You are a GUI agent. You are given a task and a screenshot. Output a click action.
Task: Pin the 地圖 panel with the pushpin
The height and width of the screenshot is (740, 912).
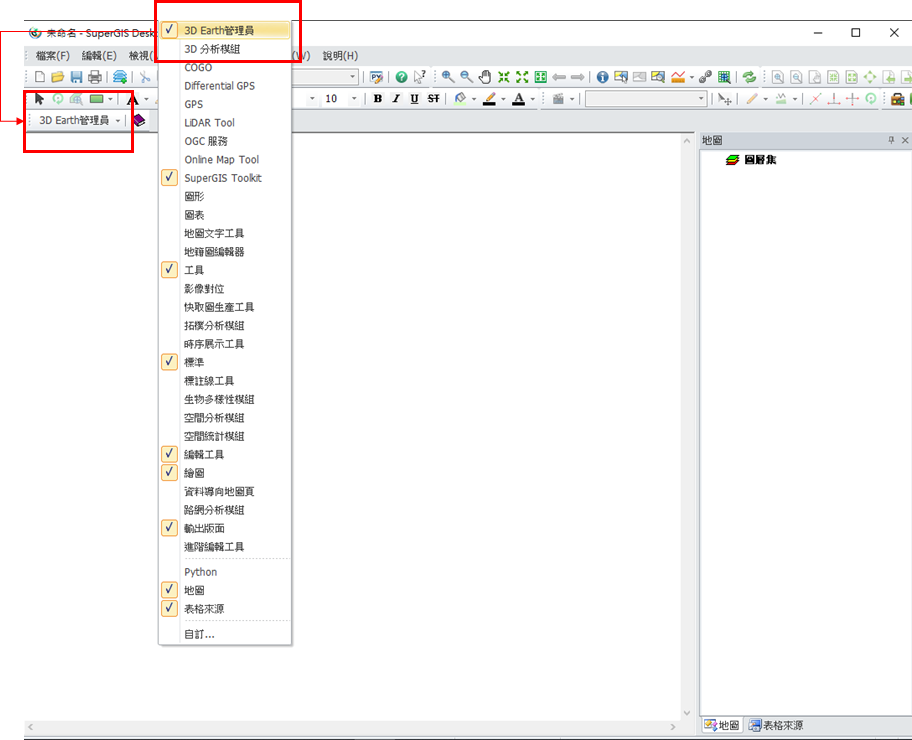[891, 140]
